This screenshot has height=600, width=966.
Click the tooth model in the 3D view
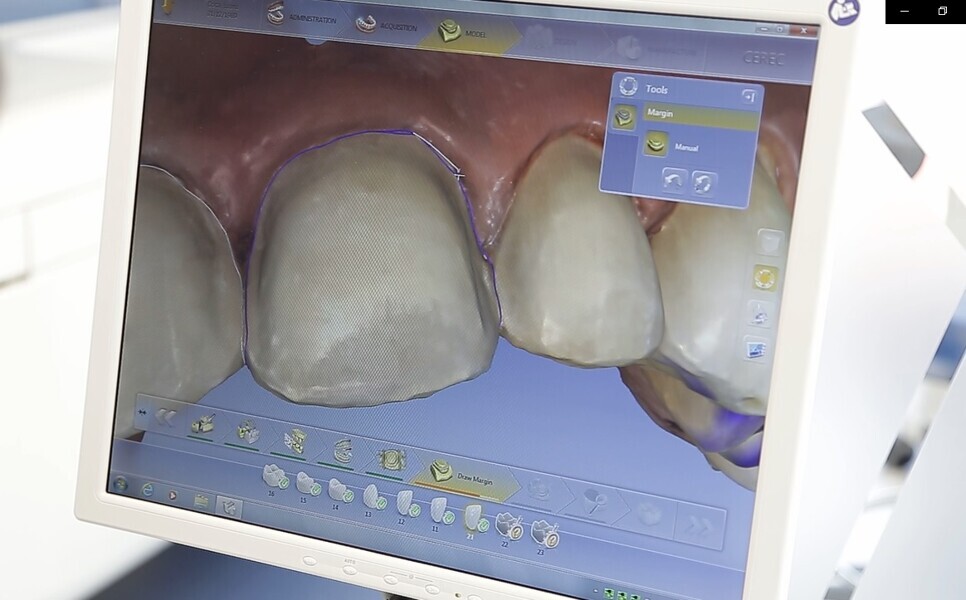pos(370,270)
